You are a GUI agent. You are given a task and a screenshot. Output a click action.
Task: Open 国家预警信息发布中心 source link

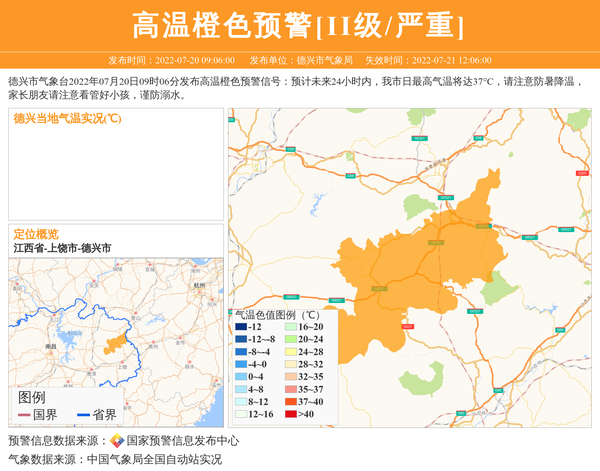[x=183, y=441]
